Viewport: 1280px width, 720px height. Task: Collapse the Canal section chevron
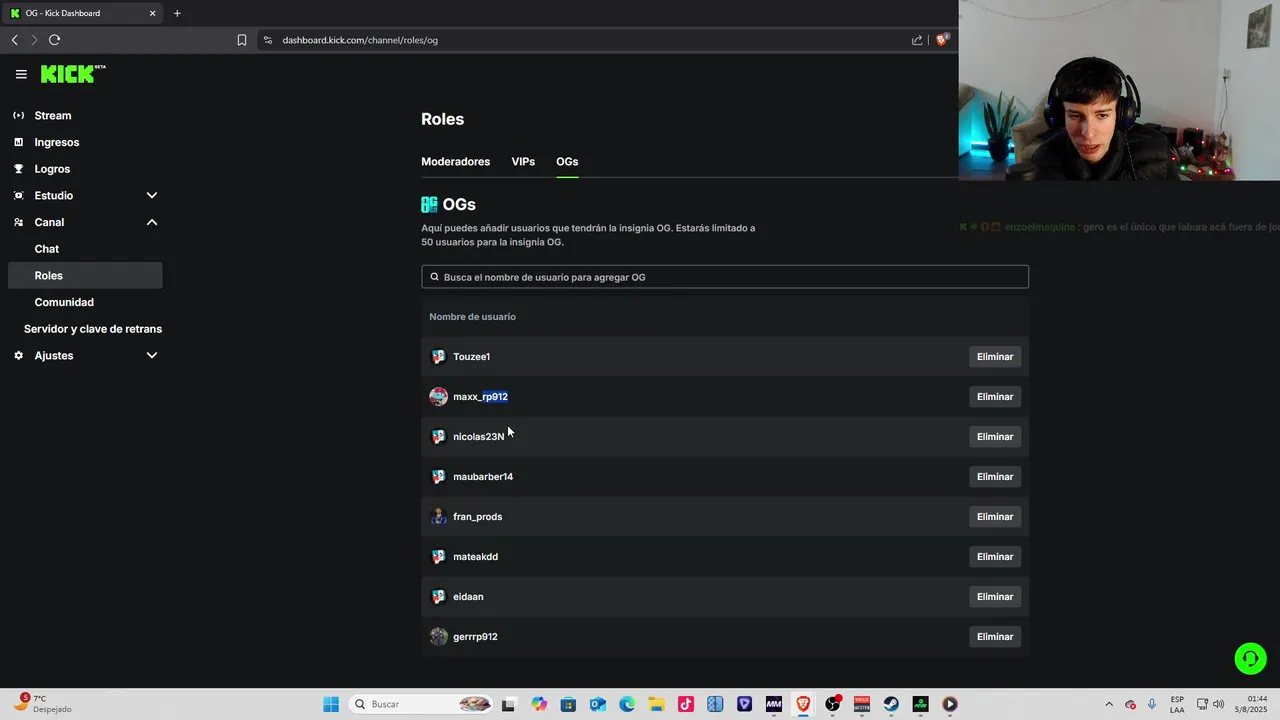(x=152, y=222)
